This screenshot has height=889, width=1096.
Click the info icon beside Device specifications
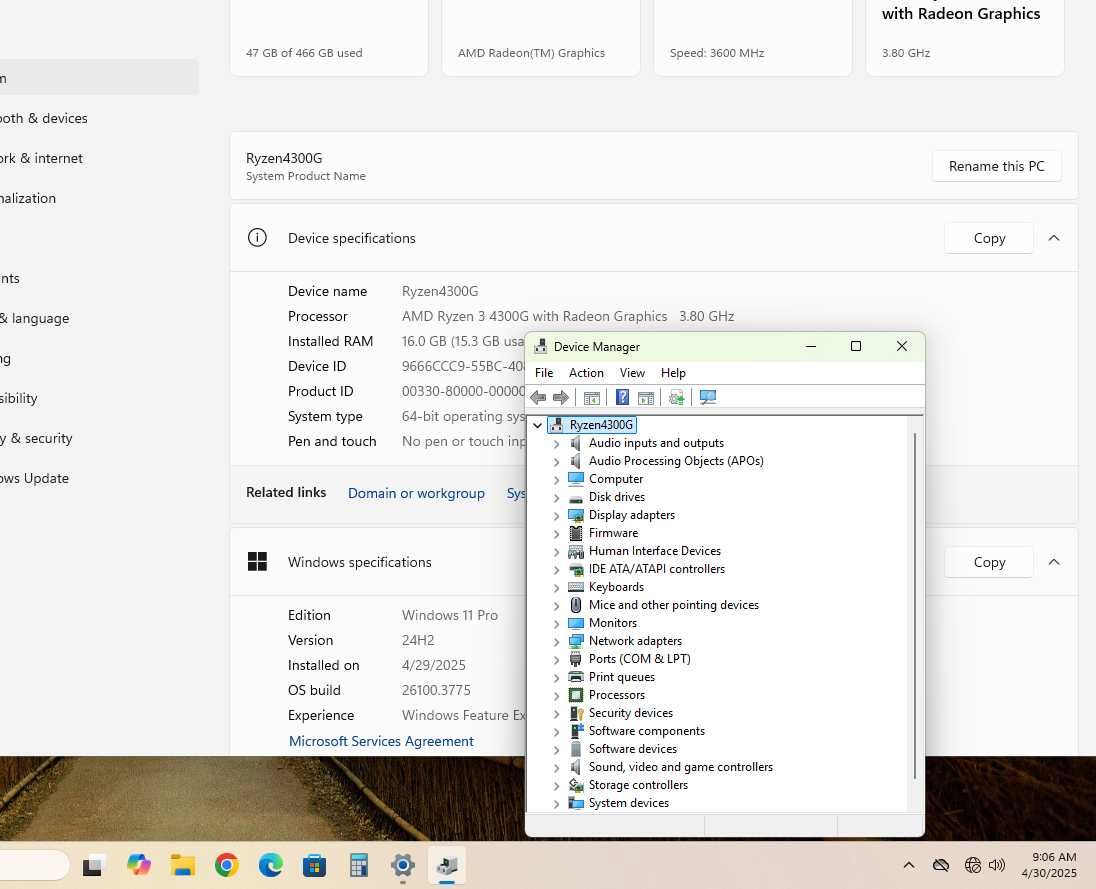[257, 238]
